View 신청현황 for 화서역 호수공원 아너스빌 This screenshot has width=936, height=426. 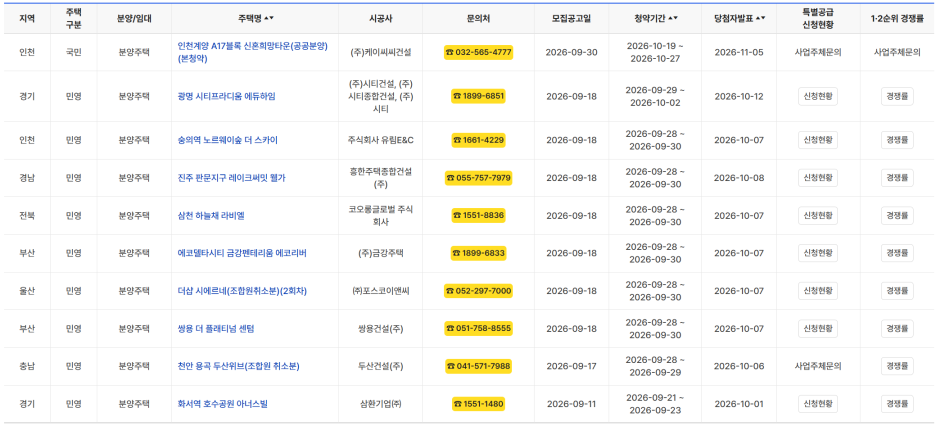pos(818,404)
